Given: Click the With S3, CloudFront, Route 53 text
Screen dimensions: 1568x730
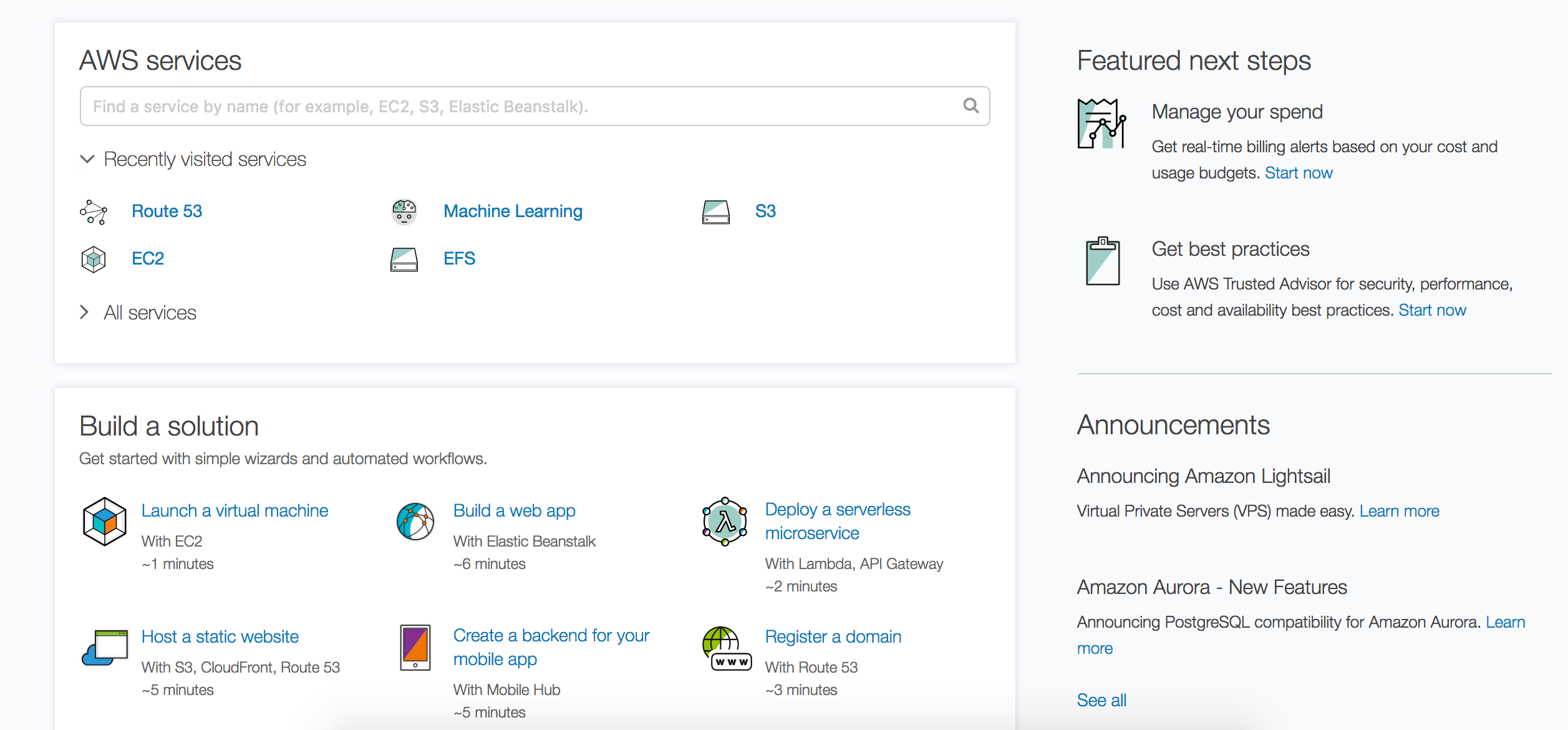Looking at the screenshot, I should (241, 667).
